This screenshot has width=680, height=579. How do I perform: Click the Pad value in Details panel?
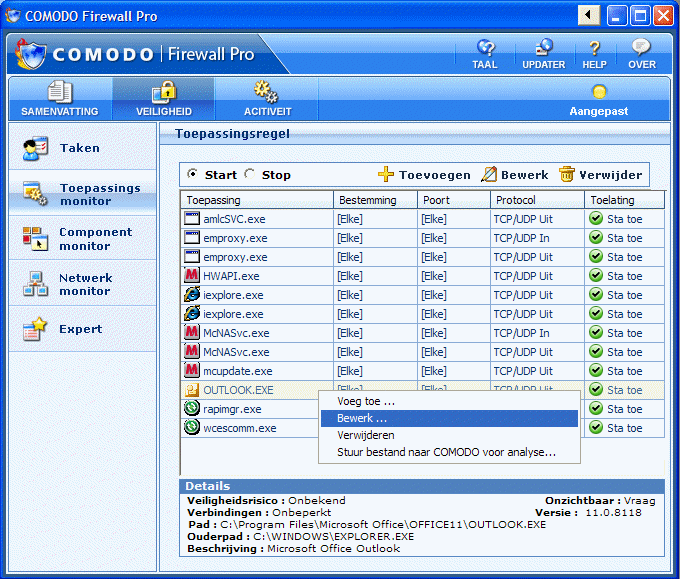[383, 524]
